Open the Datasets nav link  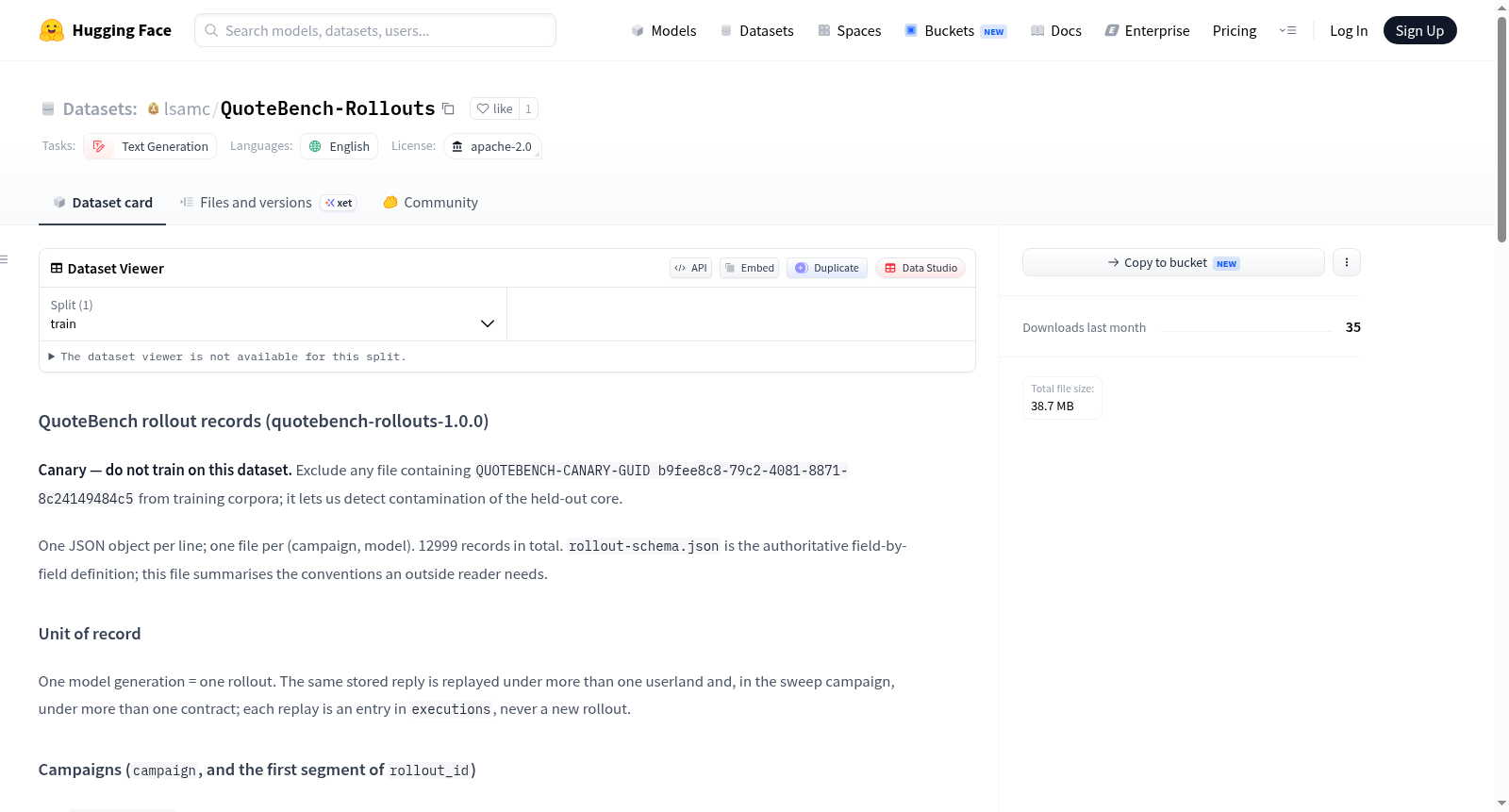(757, 31)
